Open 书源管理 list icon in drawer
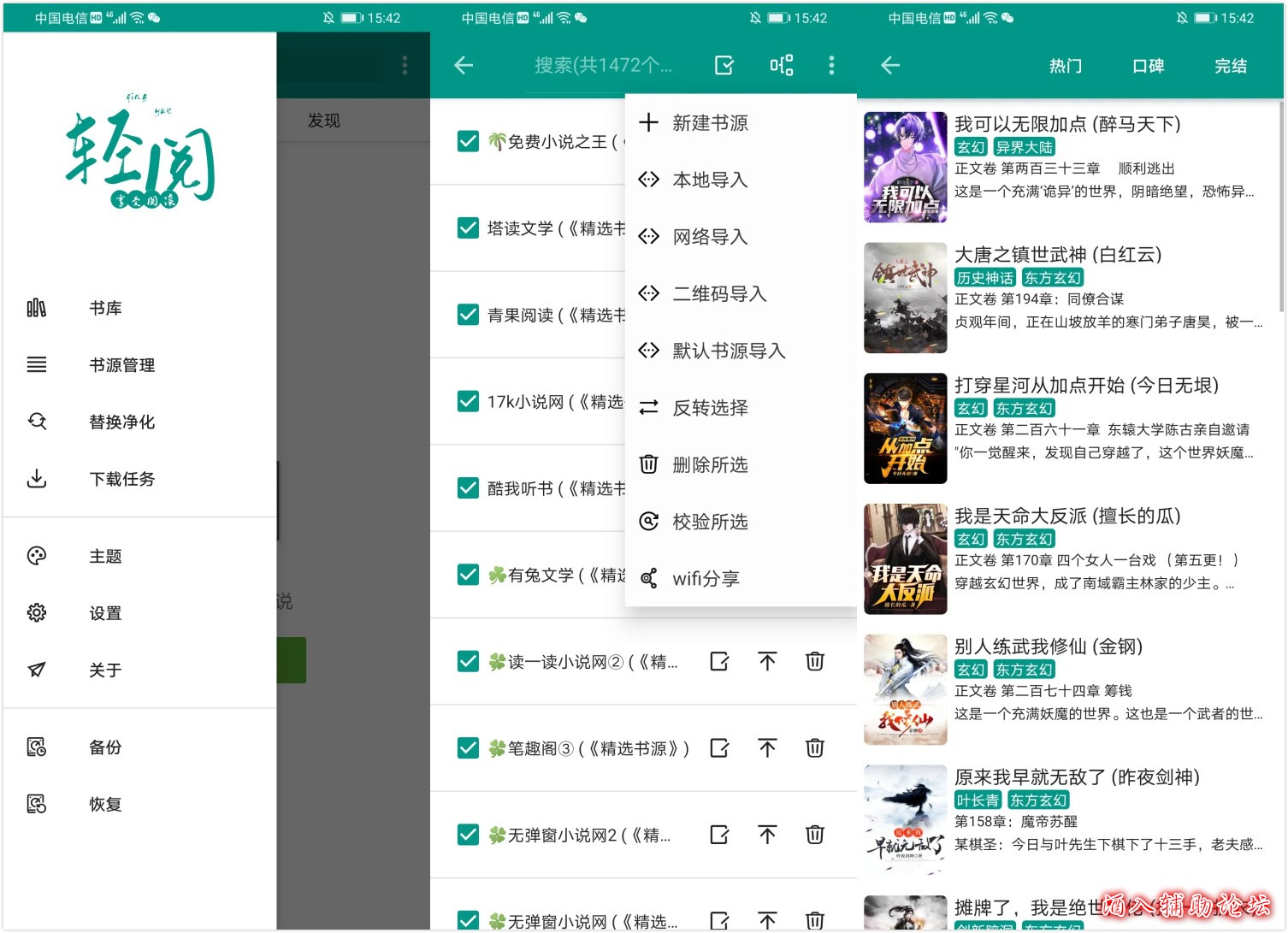The width and height of the screenshot is (1288, 933). tap(36, 365)
